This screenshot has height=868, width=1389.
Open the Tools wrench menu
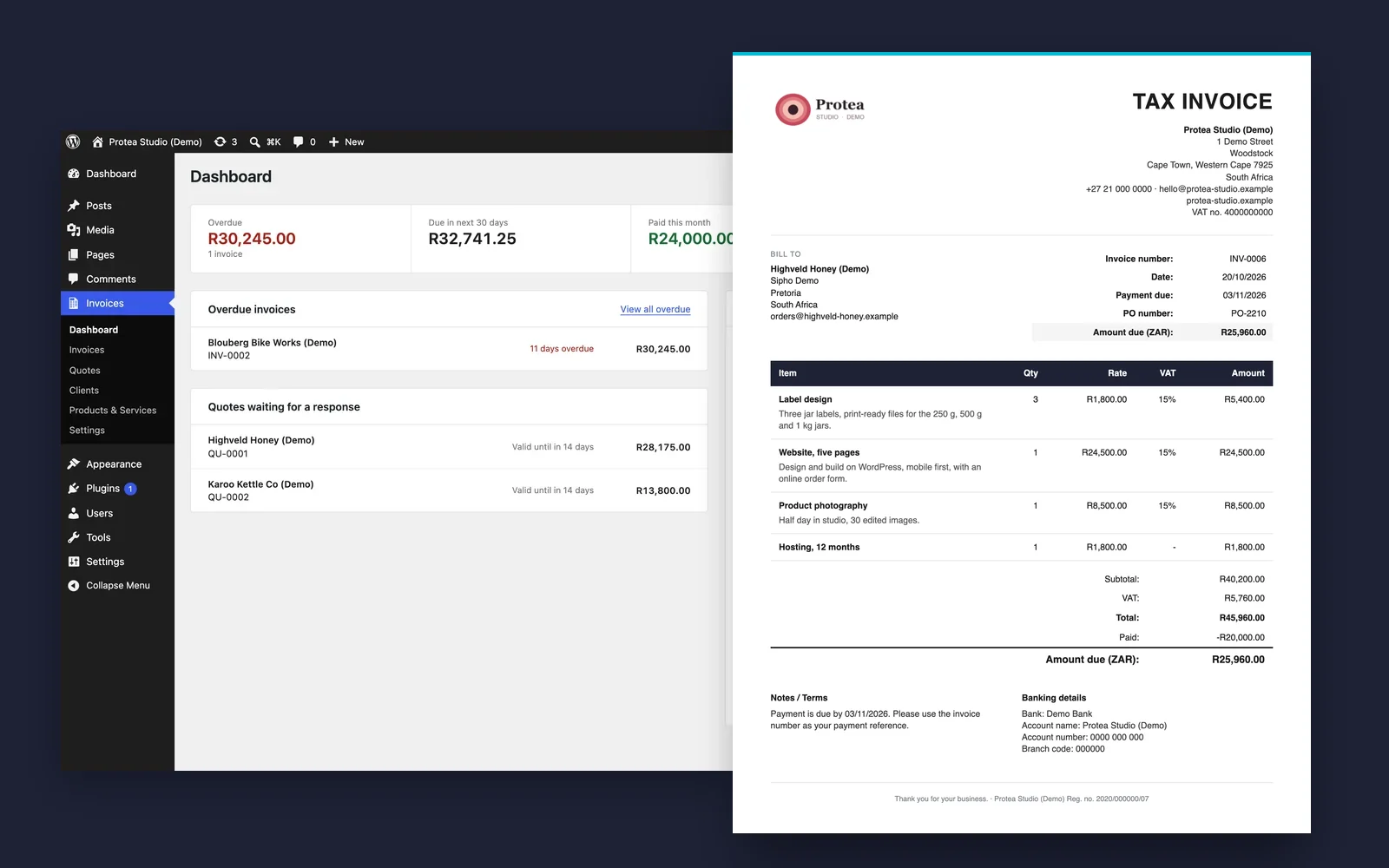point(117,537)
